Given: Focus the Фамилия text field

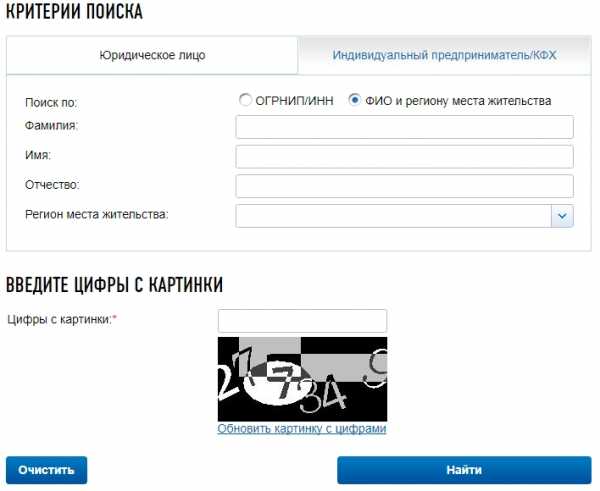Looking at the screenshot, I should 404,127.
